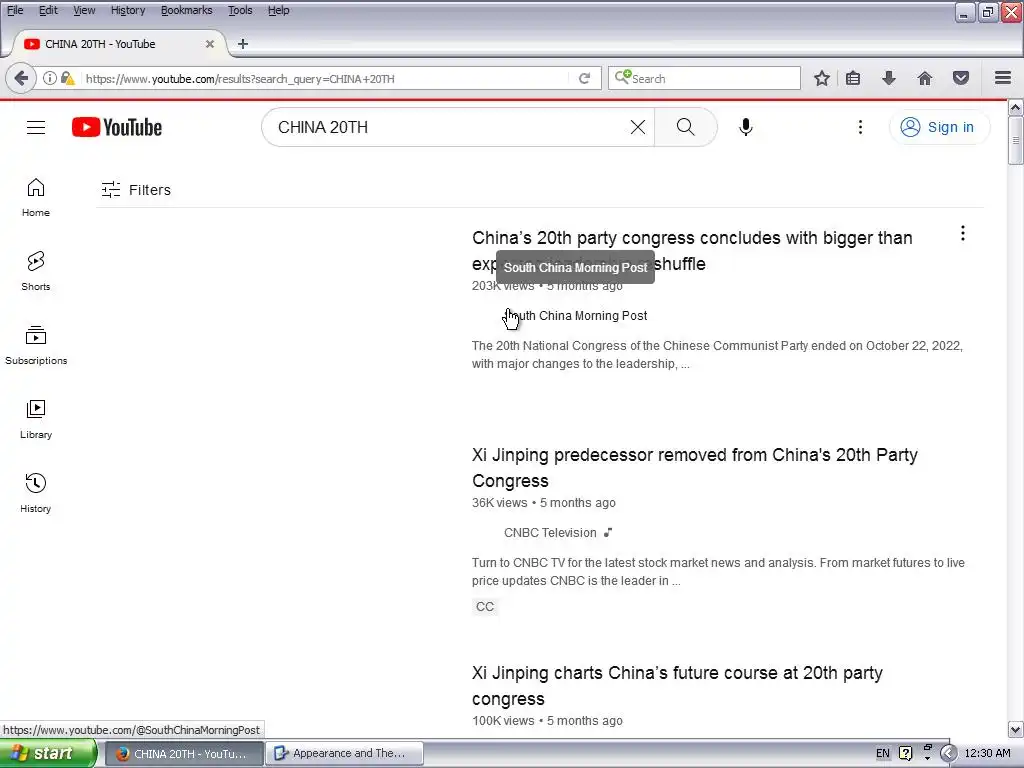This screenshot has height=768, width=1024.
Task: Open Subscriptions in the sidebar
Action: tap(36, 345)
